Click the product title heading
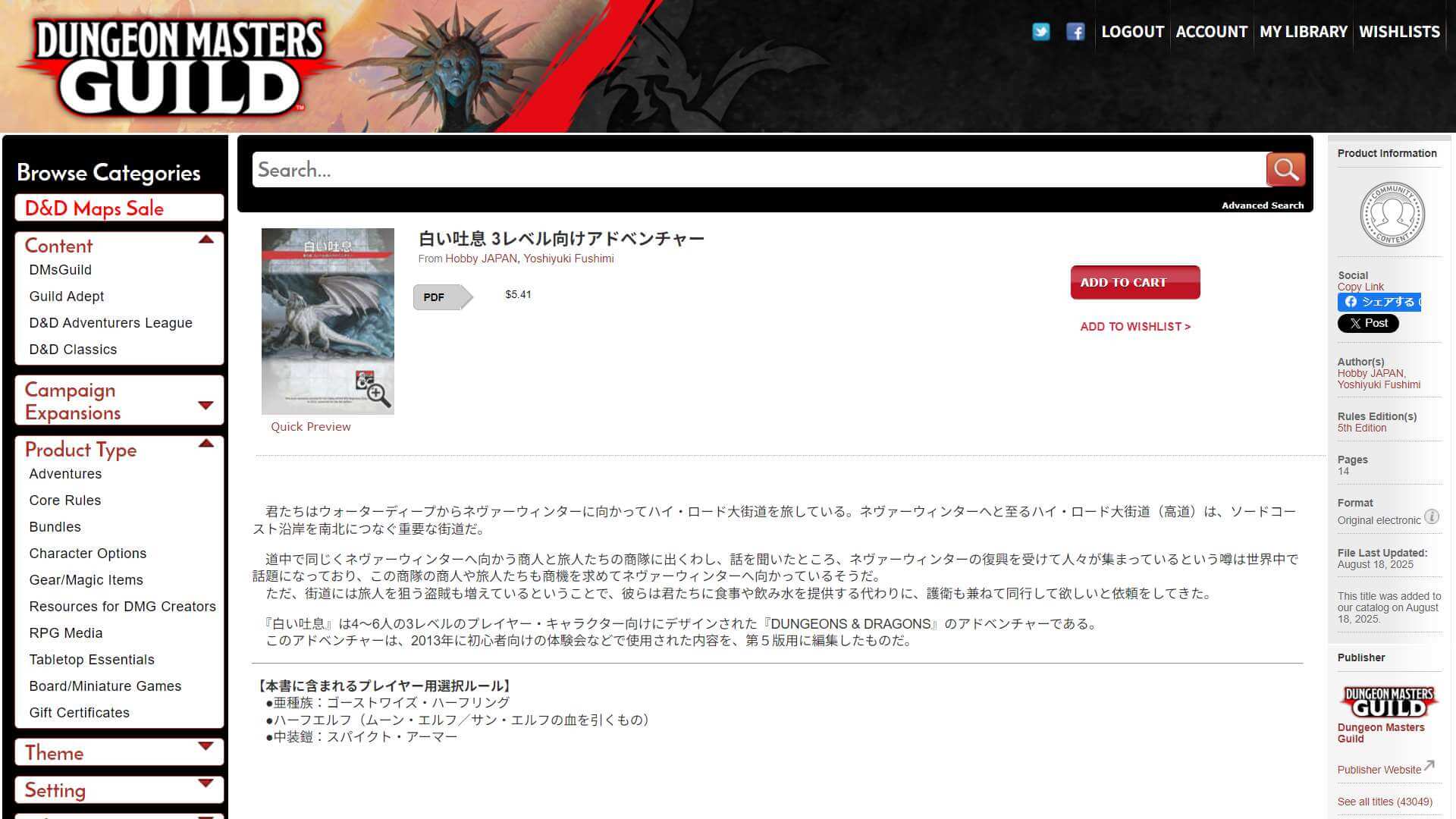This screenshot has width=1456, height=819. coord(561,239)
